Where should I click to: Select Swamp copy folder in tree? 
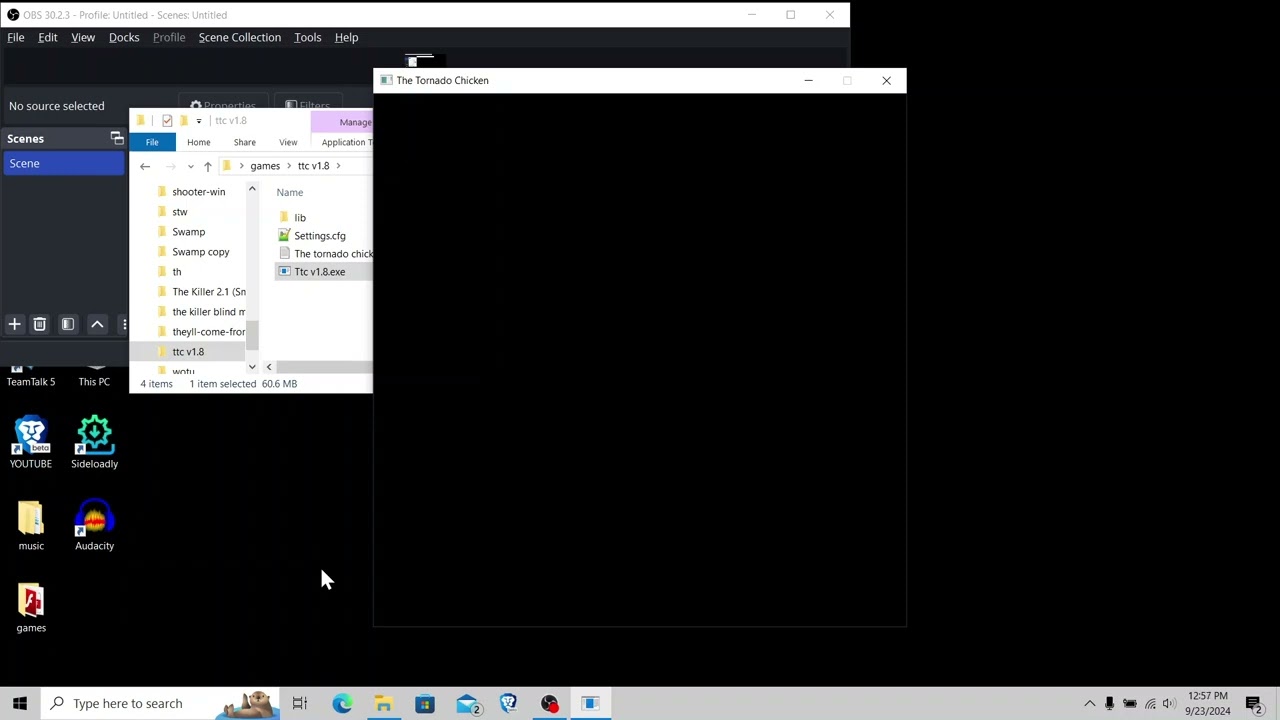coord(200,252)
